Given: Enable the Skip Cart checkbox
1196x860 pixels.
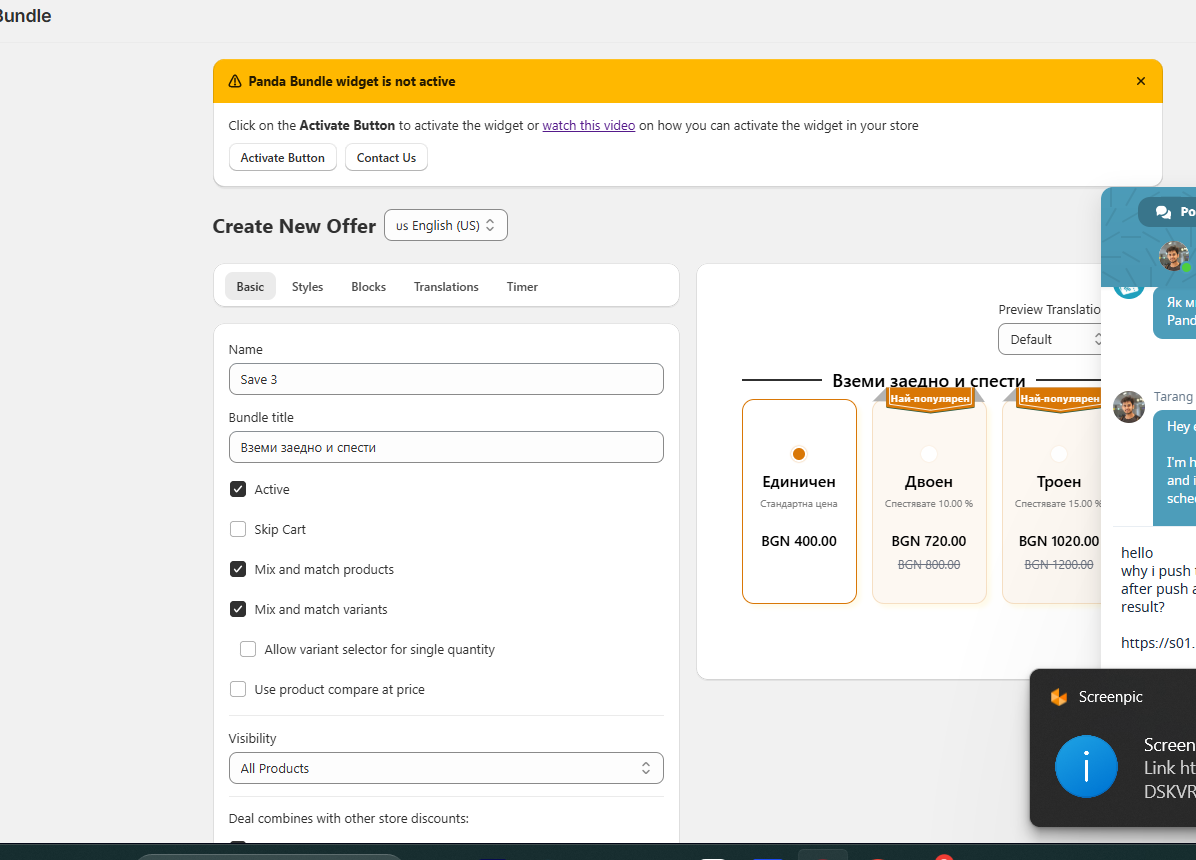Looking at the screenshot, I should [238, 529].
